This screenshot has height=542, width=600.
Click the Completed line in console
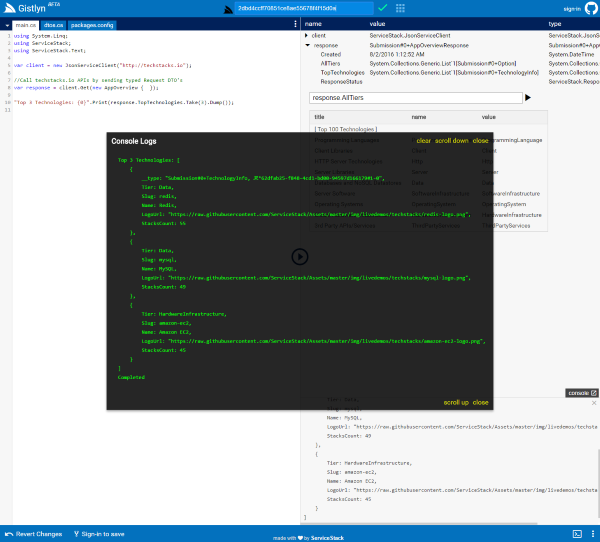click(x=131, y=377)
